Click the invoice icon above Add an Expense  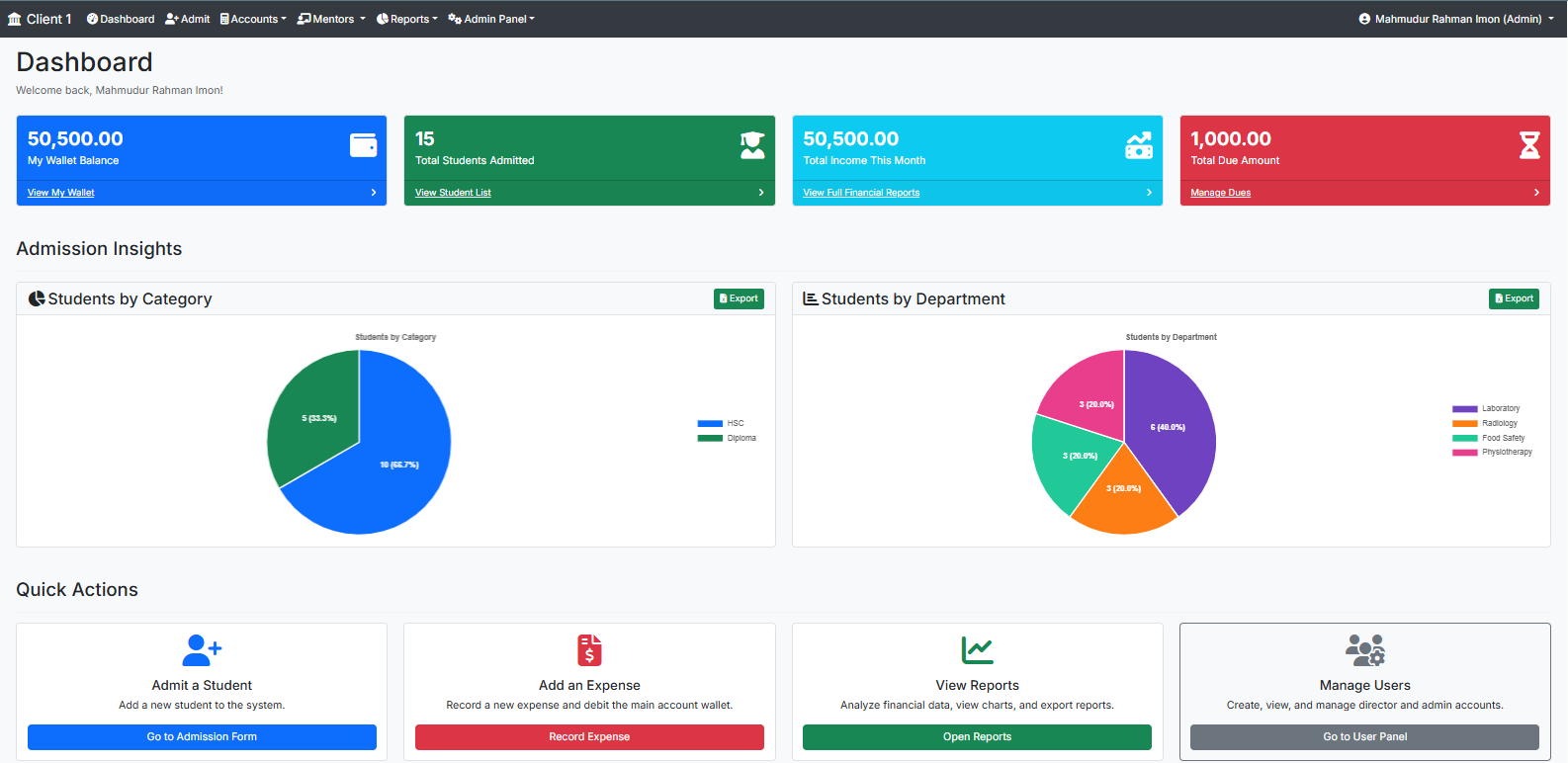[589, 650]
